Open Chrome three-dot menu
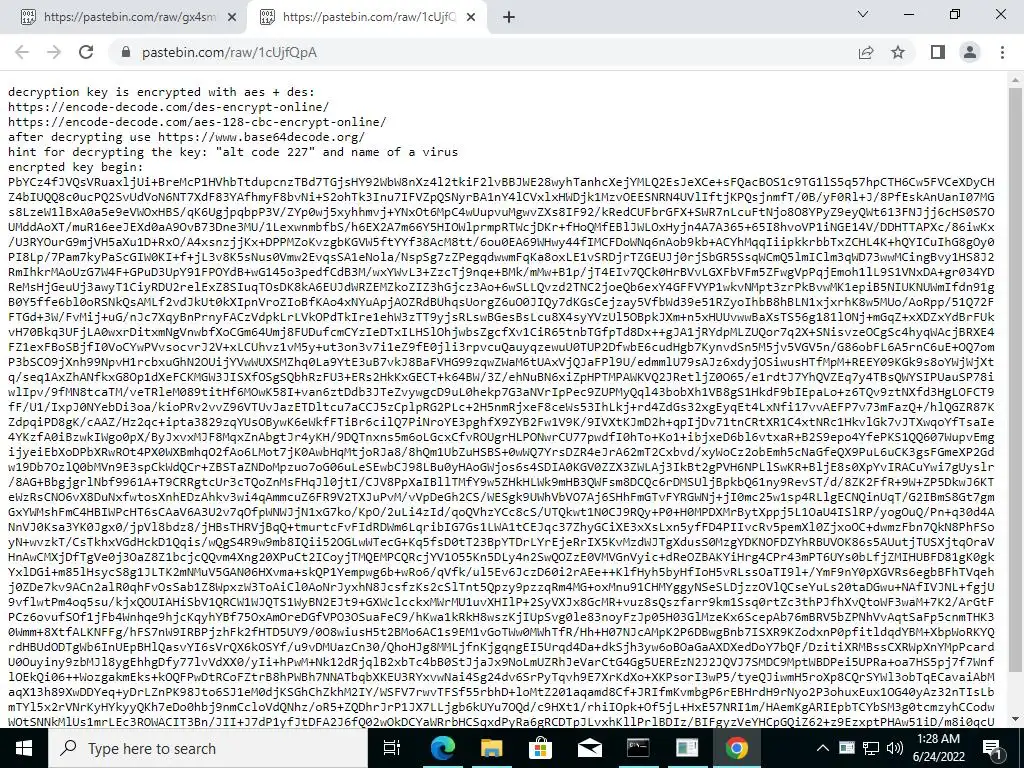Image resolution: width=1024 pixels, height=768 pixels. pos(1002,52)
